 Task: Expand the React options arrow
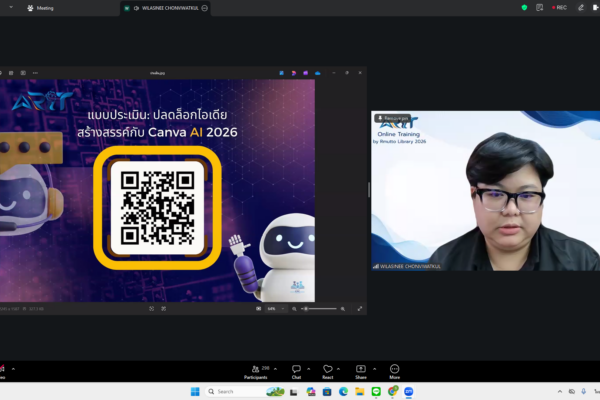tap(338, 369)
